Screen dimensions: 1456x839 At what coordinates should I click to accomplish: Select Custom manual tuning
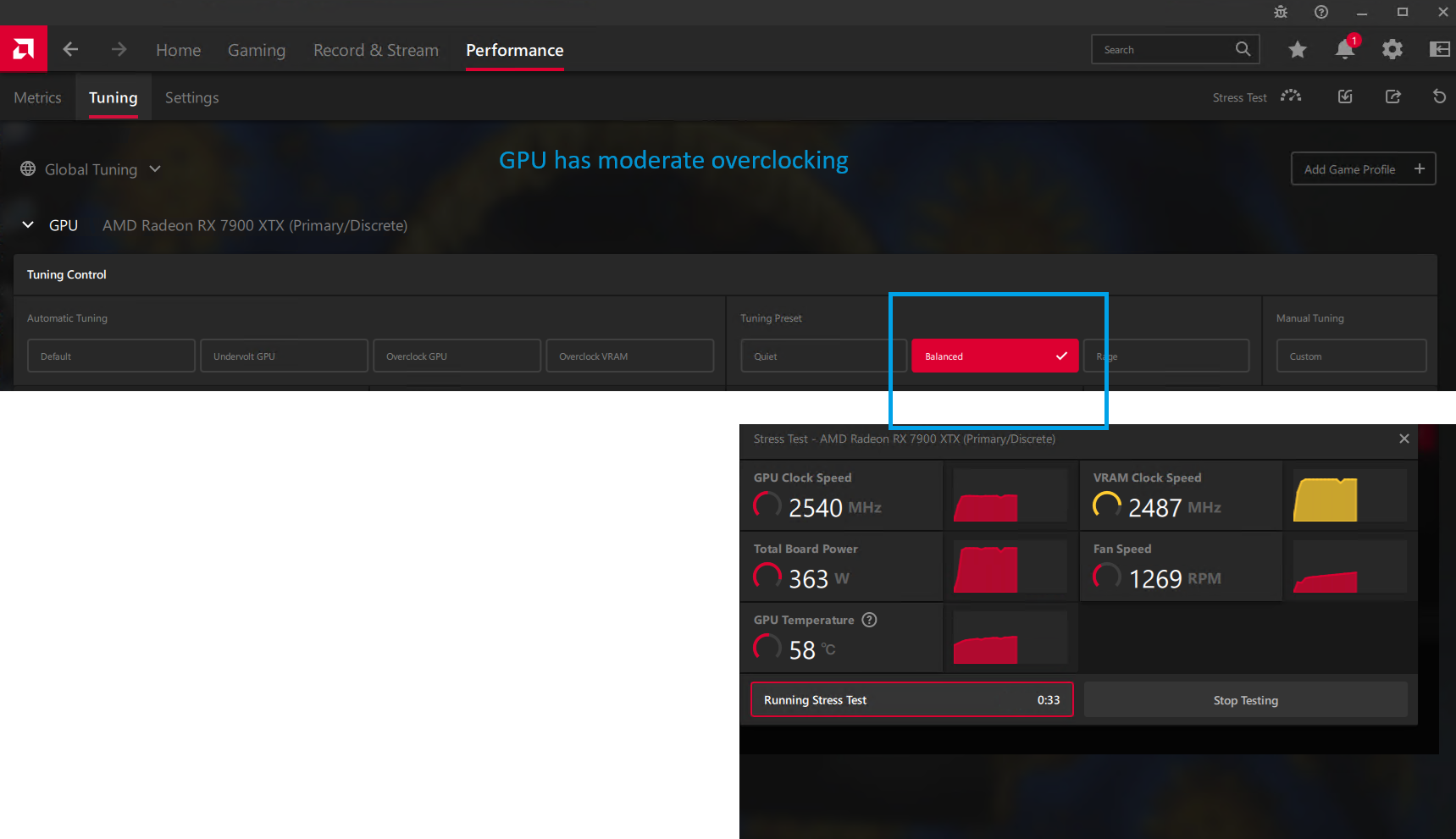pos(1351,356)
